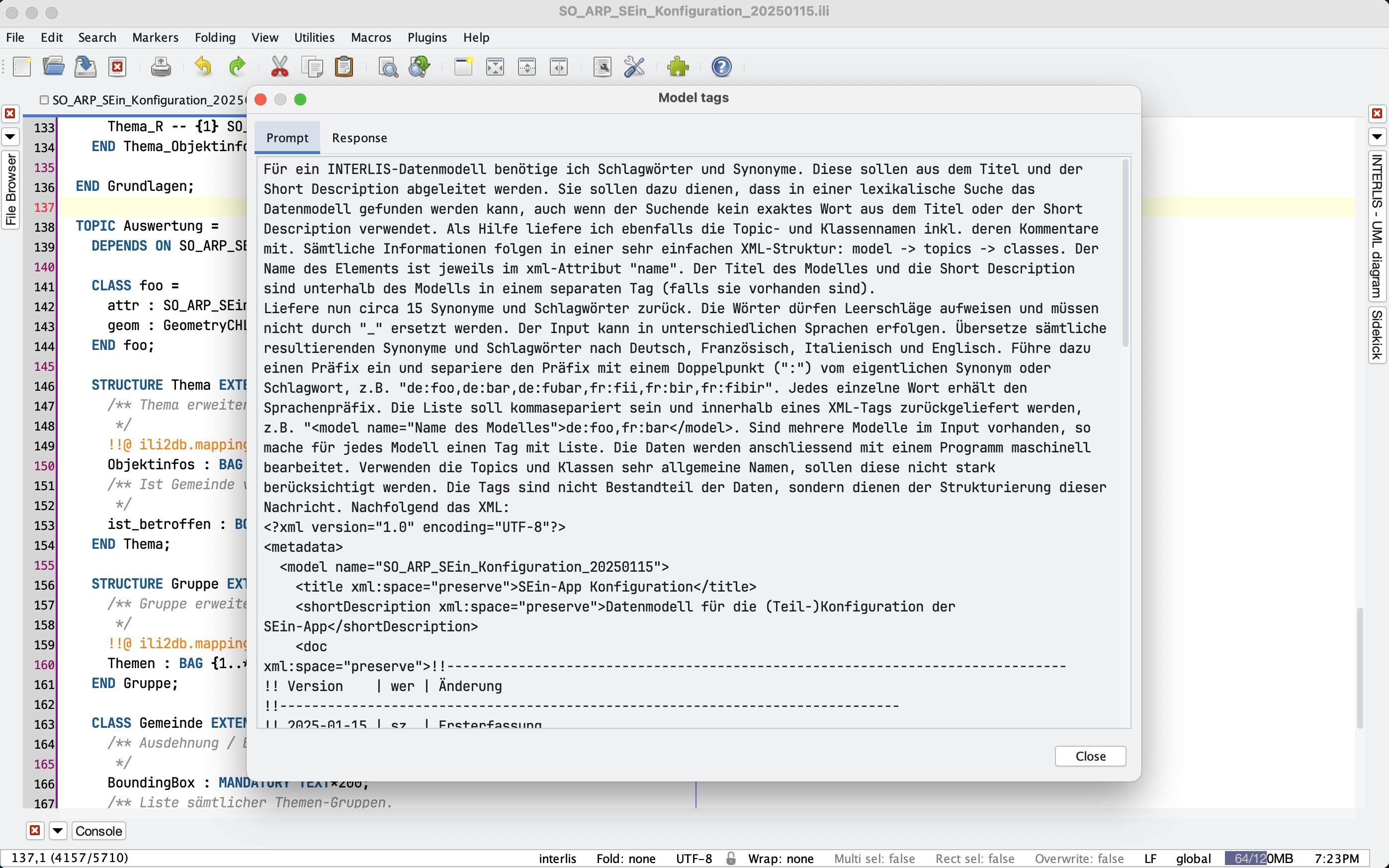Toggle Multi sel in status bar
This screenshot has width=1389, height=868.
coord(874,858)
